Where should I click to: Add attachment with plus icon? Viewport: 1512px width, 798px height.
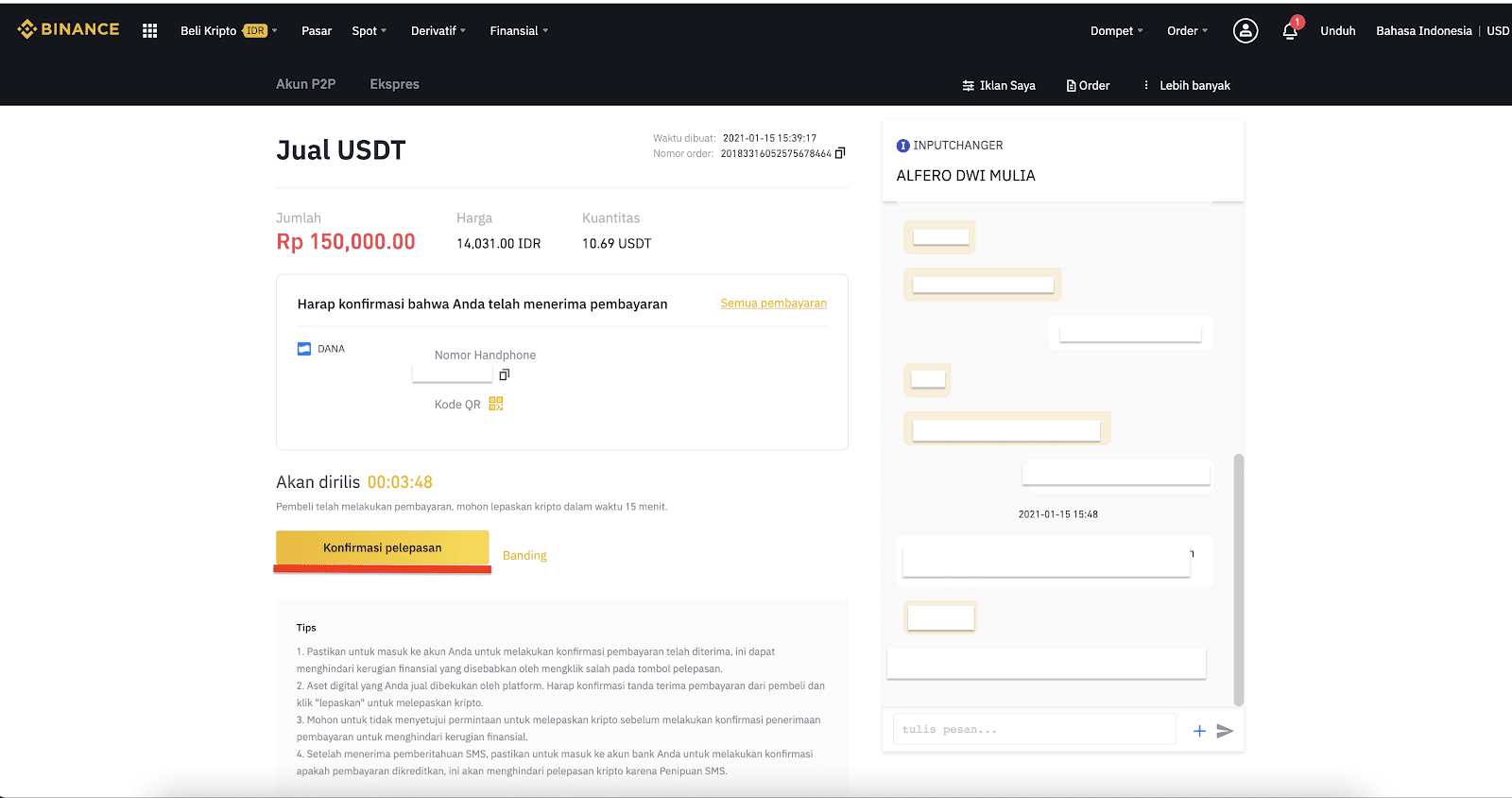pos(1199,731)
